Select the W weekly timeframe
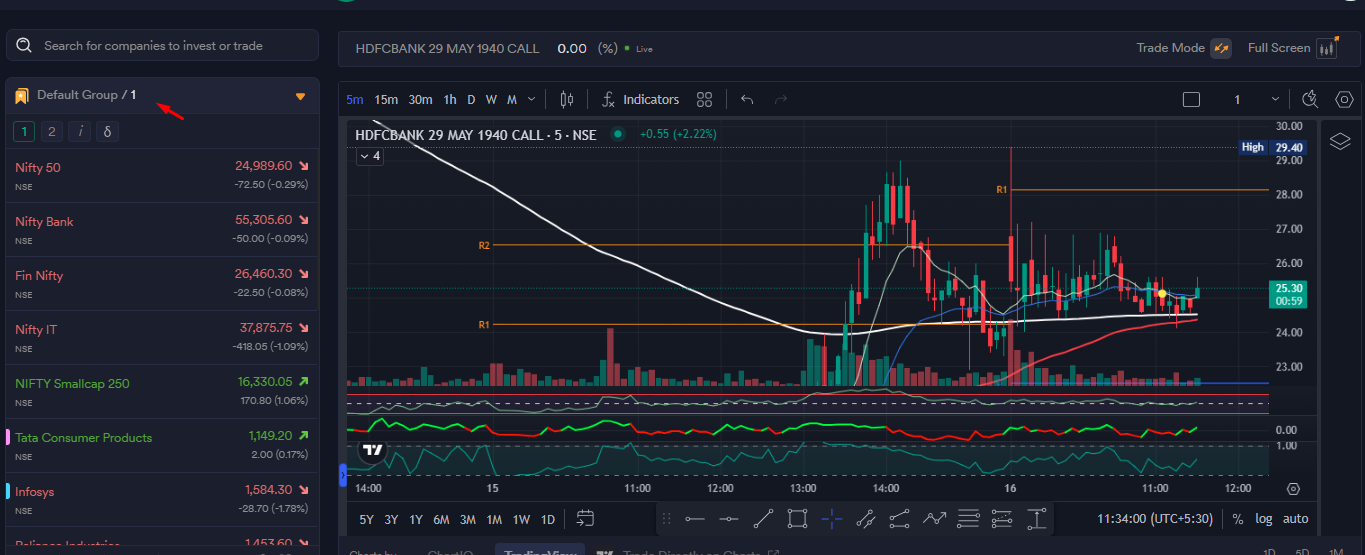Viewport: 1365px width, 555px height. tap(491, 99)
